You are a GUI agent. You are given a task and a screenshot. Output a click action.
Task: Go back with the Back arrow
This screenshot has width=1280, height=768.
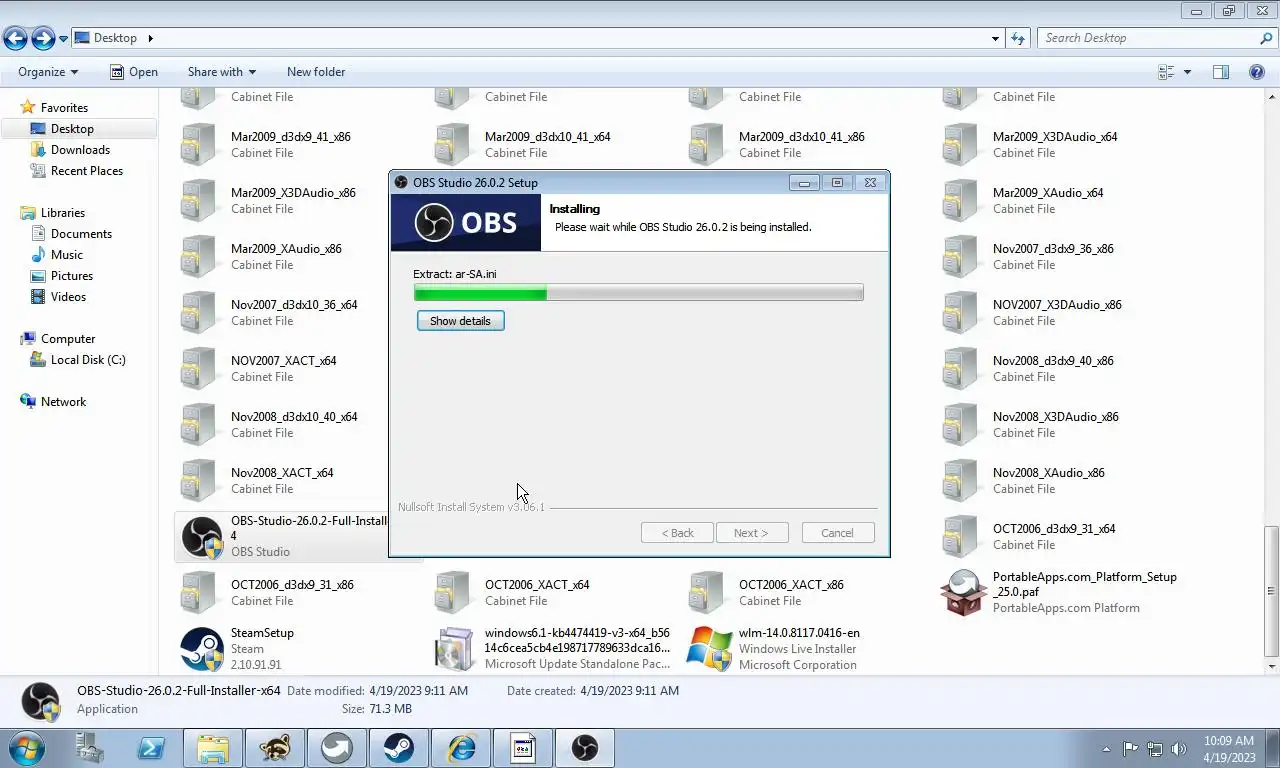15,38
